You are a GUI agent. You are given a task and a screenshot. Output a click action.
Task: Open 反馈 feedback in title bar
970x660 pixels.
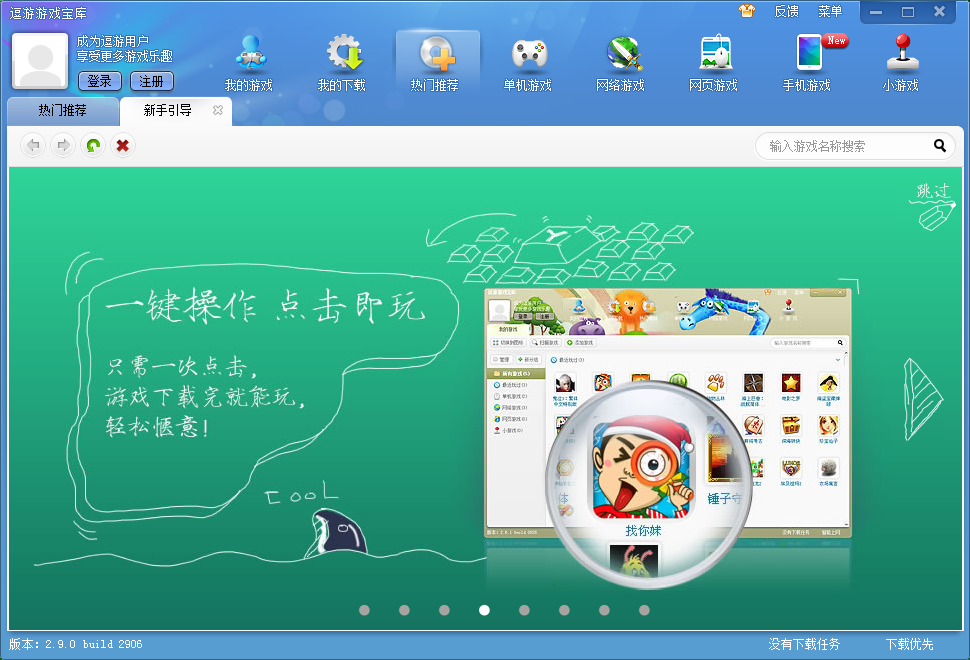tap(786, 11)
